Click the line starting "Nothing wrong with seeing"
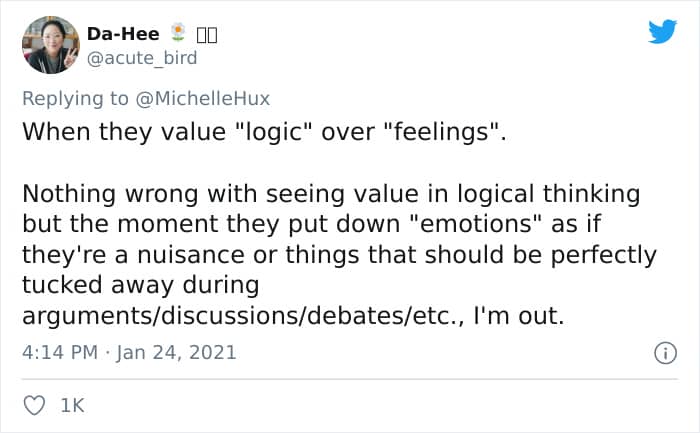Screen dimensions: 700x433 point(330,193)
